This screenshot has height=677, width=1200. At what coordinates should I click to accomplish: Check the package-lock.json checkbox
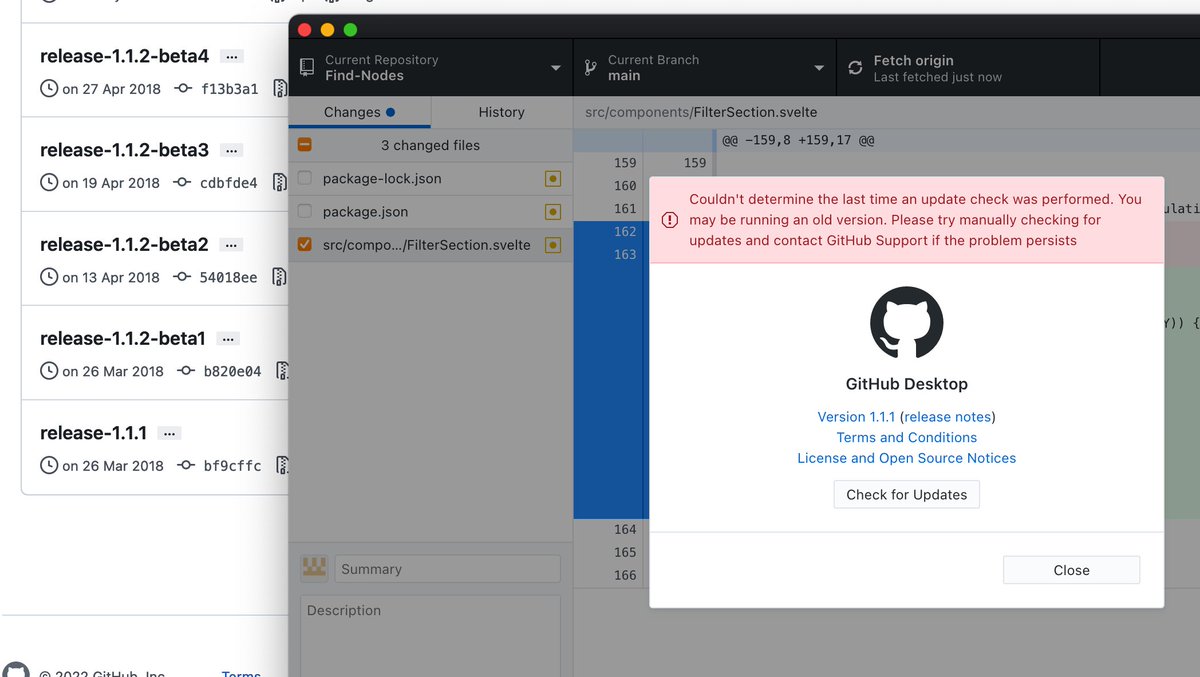(304, 178)
